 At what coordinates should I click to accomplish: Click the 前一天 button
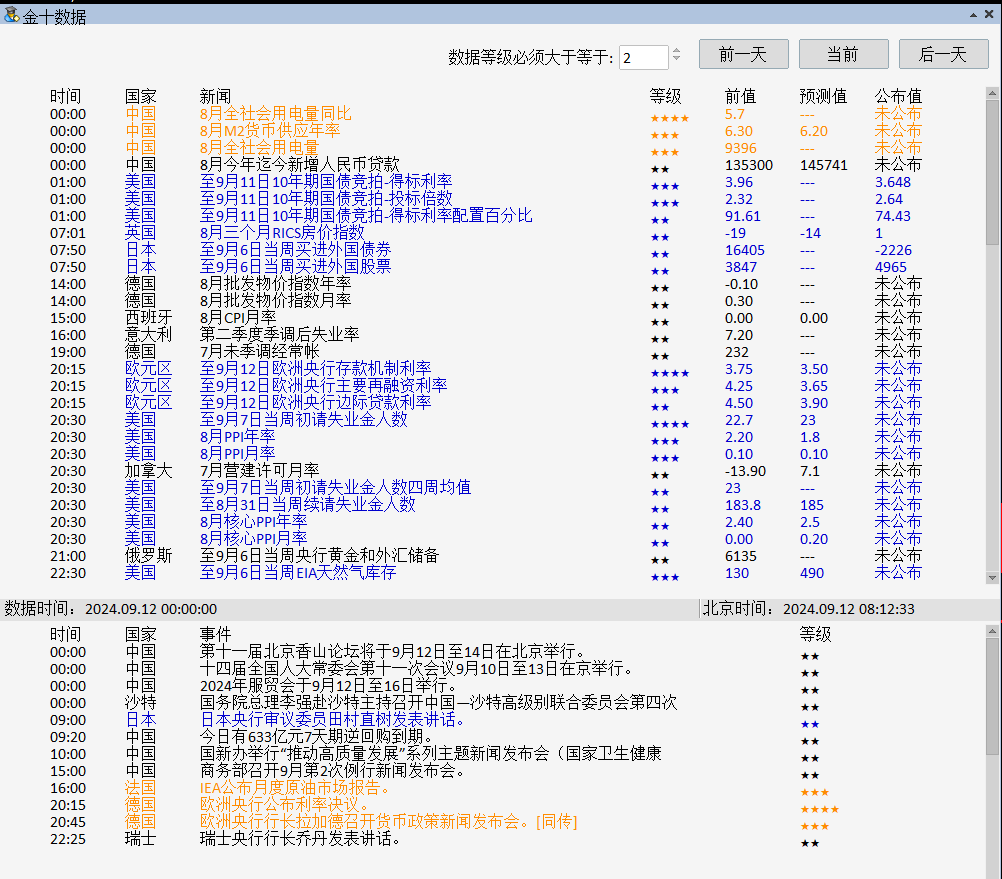tap(742, 54)
